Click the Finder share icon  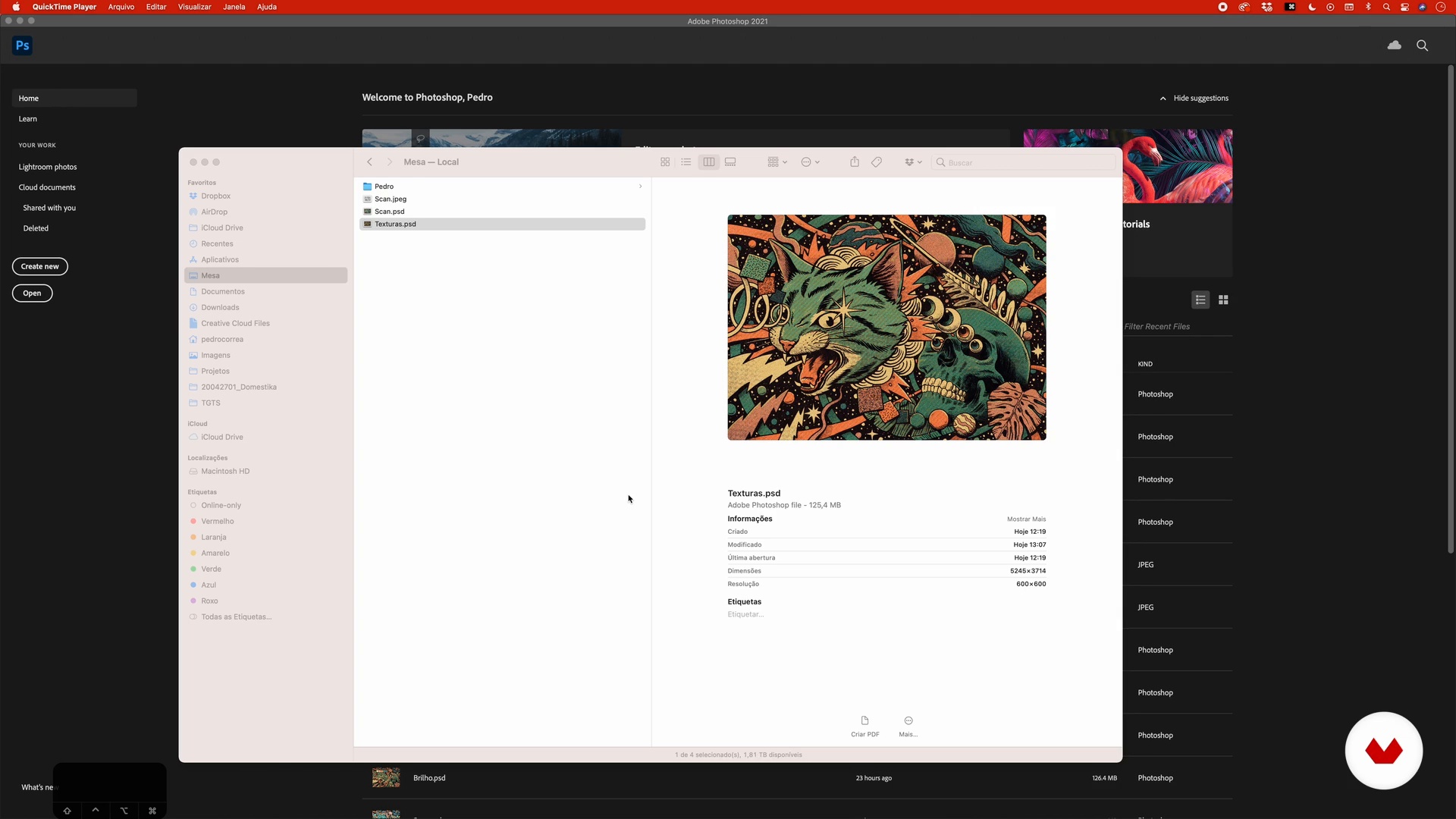point(855,162)
